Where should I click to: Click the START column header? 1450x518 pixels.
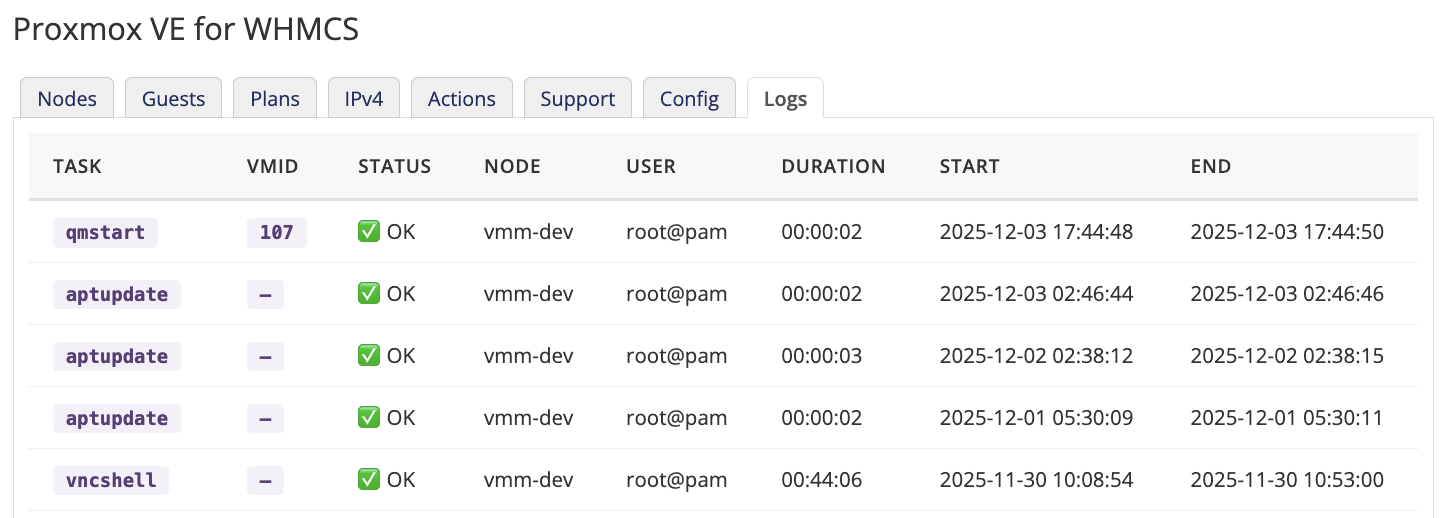969,167
